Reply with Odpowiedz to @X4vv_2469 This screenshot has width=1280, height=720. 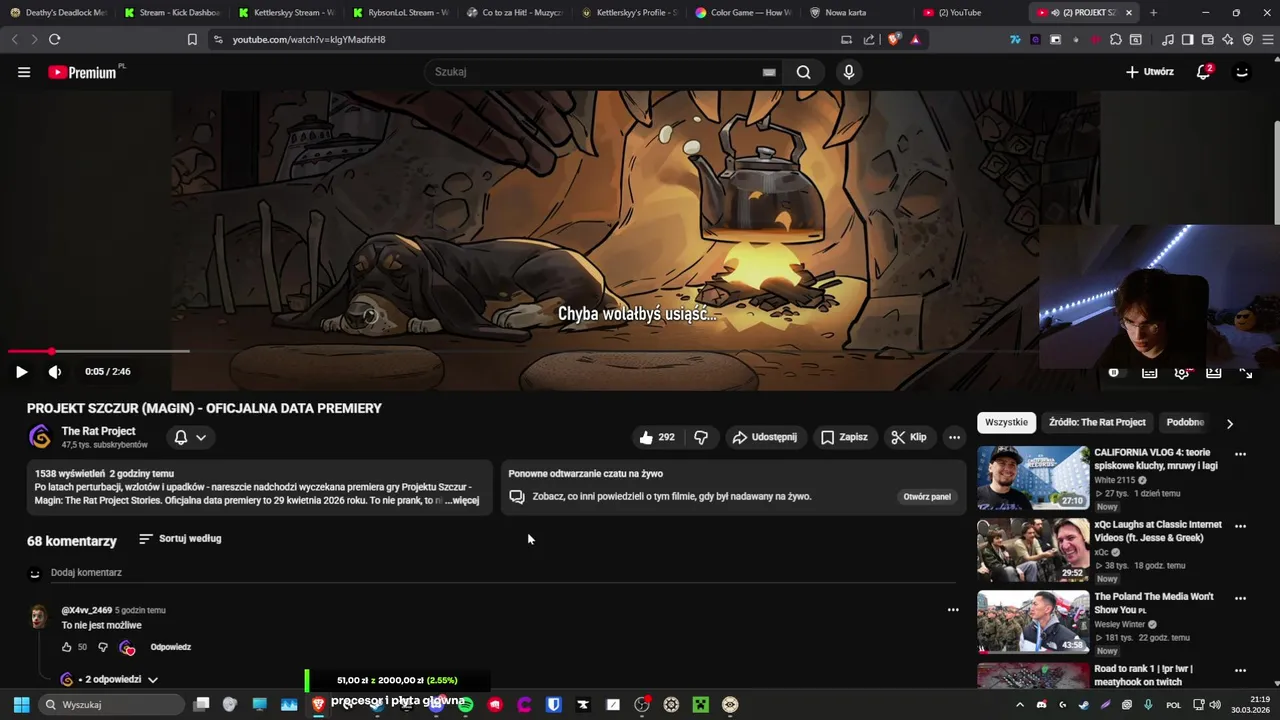pos(170,647)
